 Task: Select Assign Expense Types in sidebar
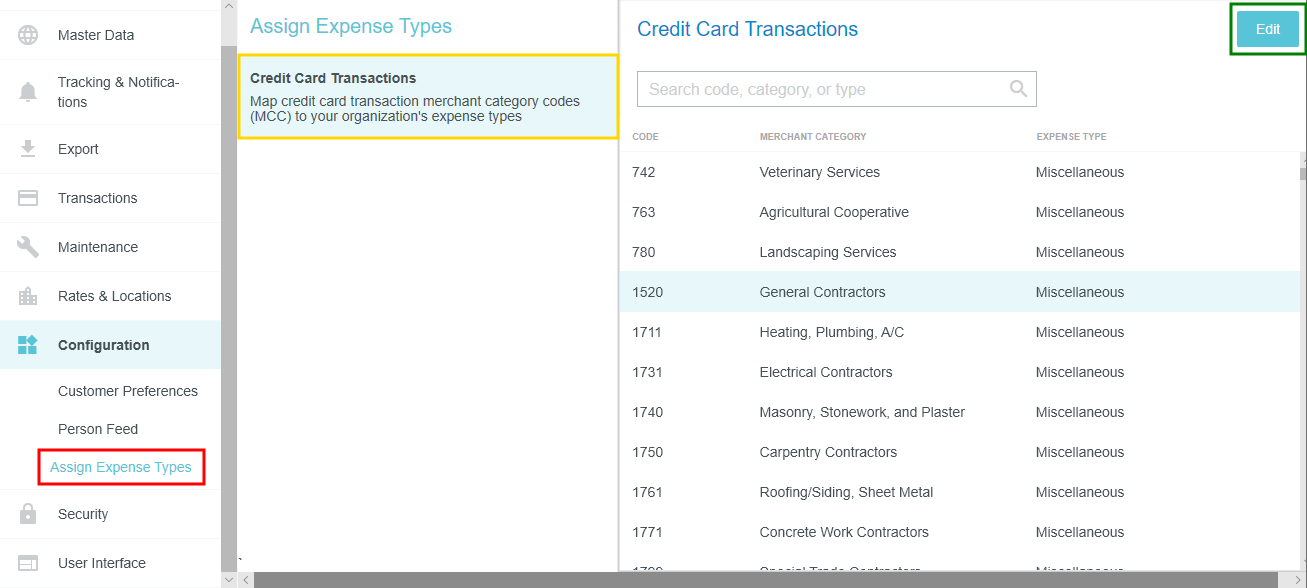tap(121, 467)
